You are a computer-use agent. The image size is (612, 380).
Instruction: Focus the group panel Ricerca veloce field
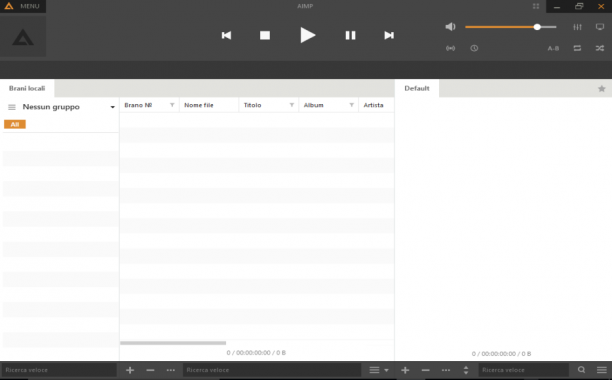pos(59,370)
